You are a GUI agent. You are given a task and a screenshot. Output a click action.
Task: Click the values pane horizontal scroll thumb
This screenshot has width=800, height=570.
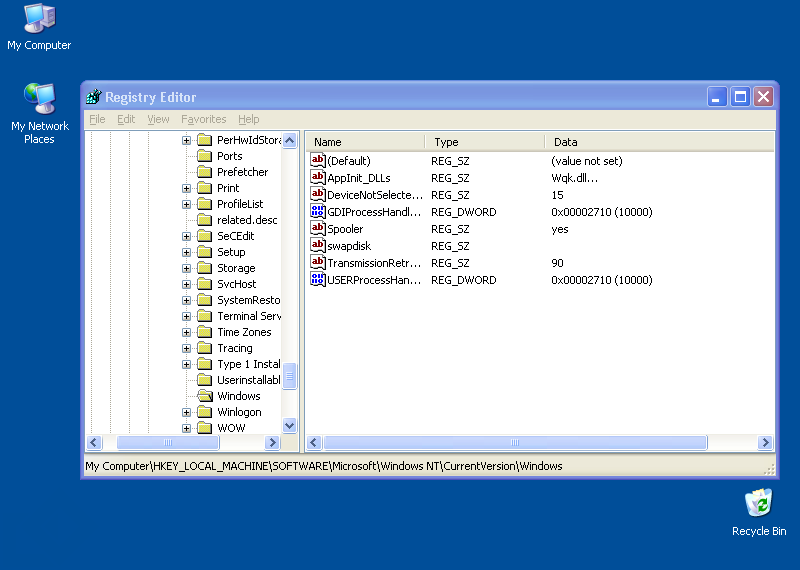[515, 442]
